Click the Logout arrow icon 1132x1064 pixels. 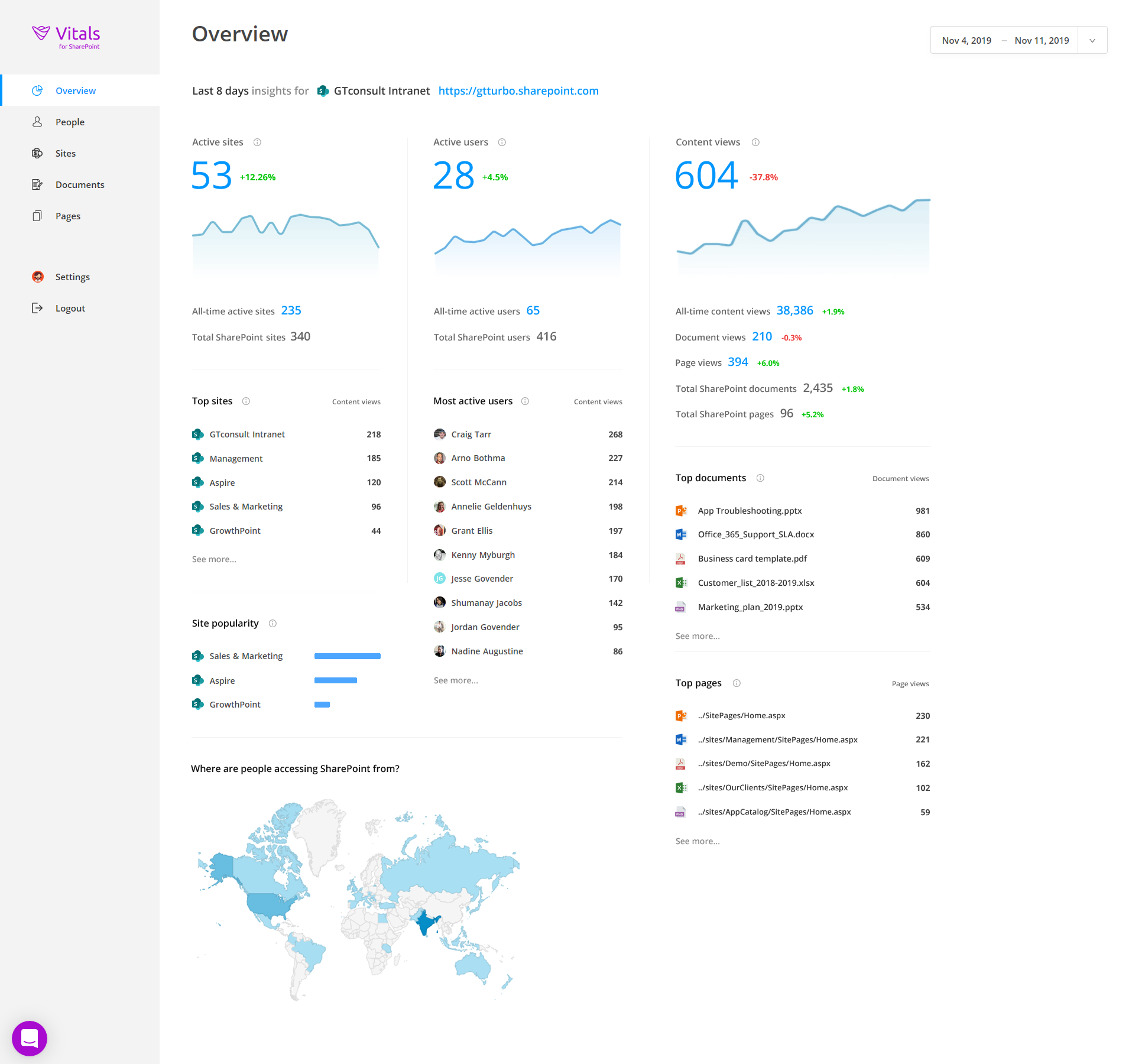tap(37, 308)
